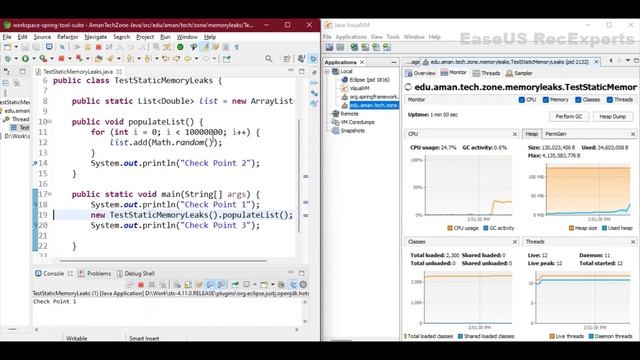The height and width of the screenshot is (360, 640).
Task: Click the Perform GC button
Action: [569, 116]
